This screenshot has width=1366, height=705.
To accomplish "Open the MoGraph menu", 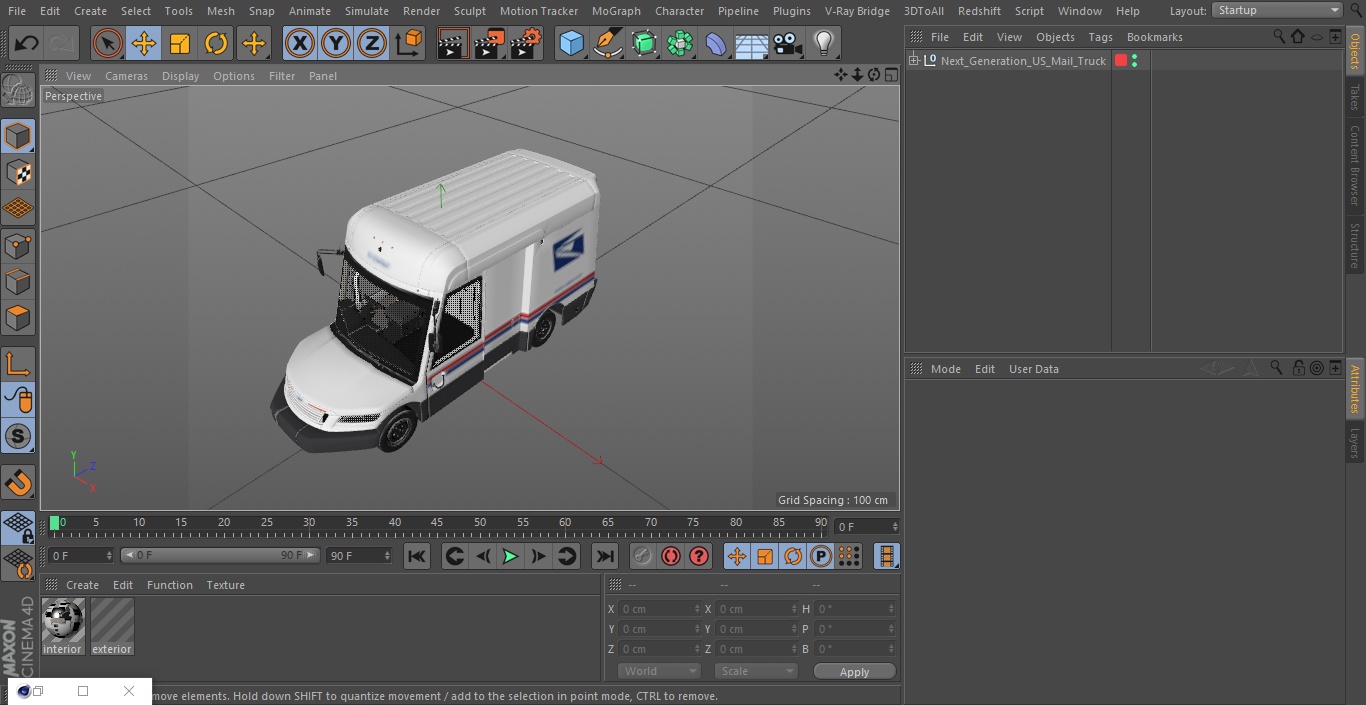I will [616, 11].
